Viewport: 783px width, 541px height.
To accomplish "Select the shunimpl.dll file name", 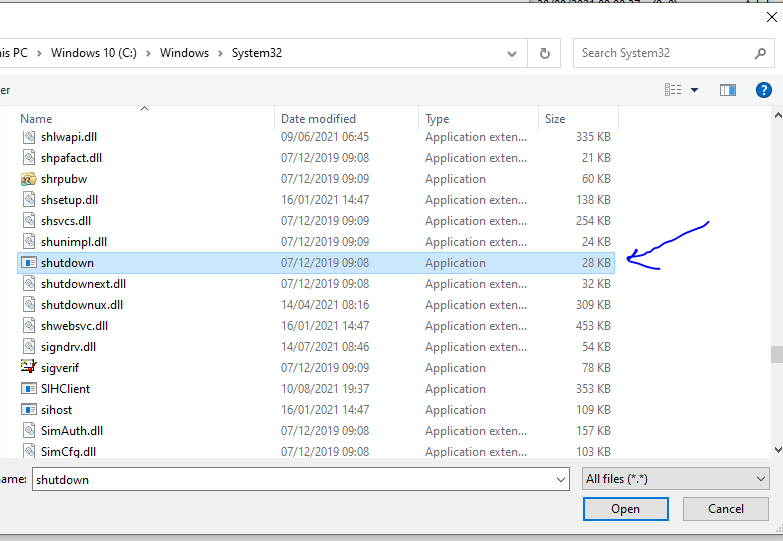I will pyautogui.click(x=74, y=242).
